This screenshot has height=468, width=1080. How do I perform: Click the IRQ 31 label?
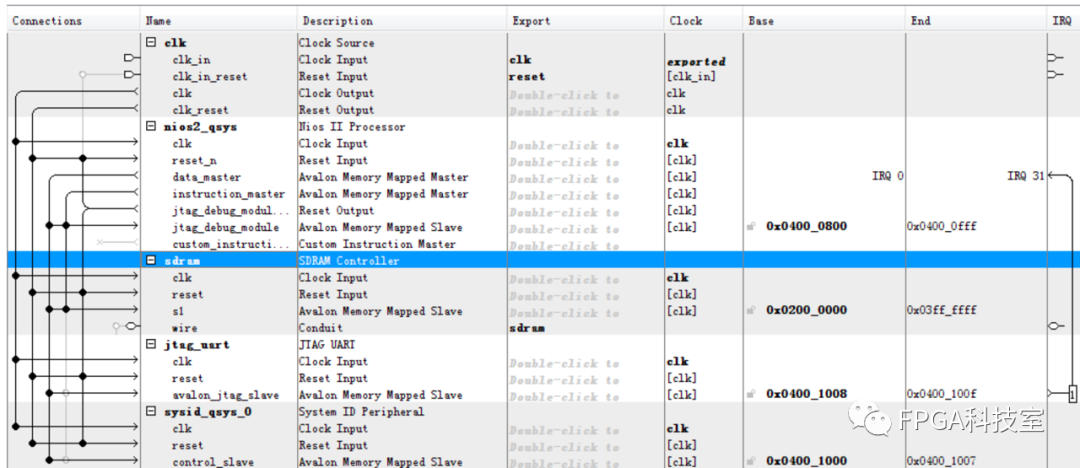click(x=1026, y=176)
